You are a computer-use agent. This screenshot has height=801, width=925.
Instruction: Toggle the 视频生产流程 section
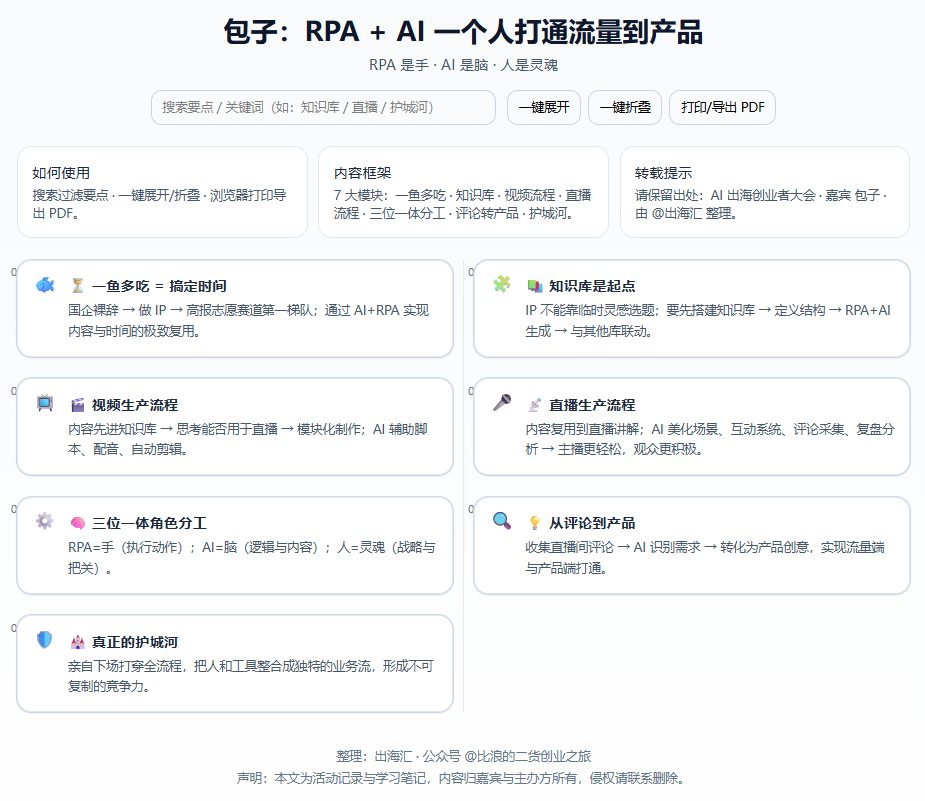[235, 404]
